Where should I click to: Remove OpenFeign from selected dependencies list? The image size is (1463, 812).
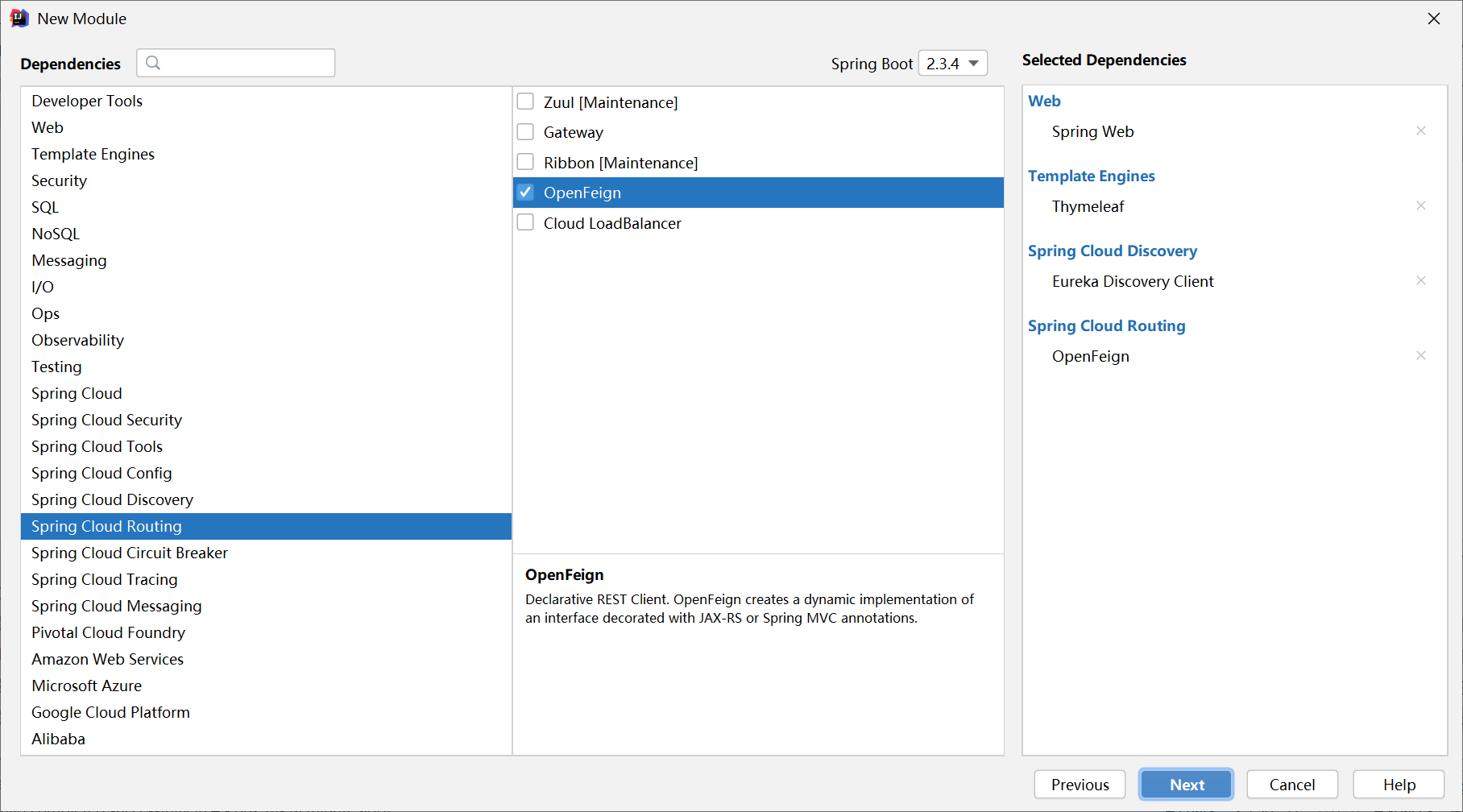[1421, 355]
